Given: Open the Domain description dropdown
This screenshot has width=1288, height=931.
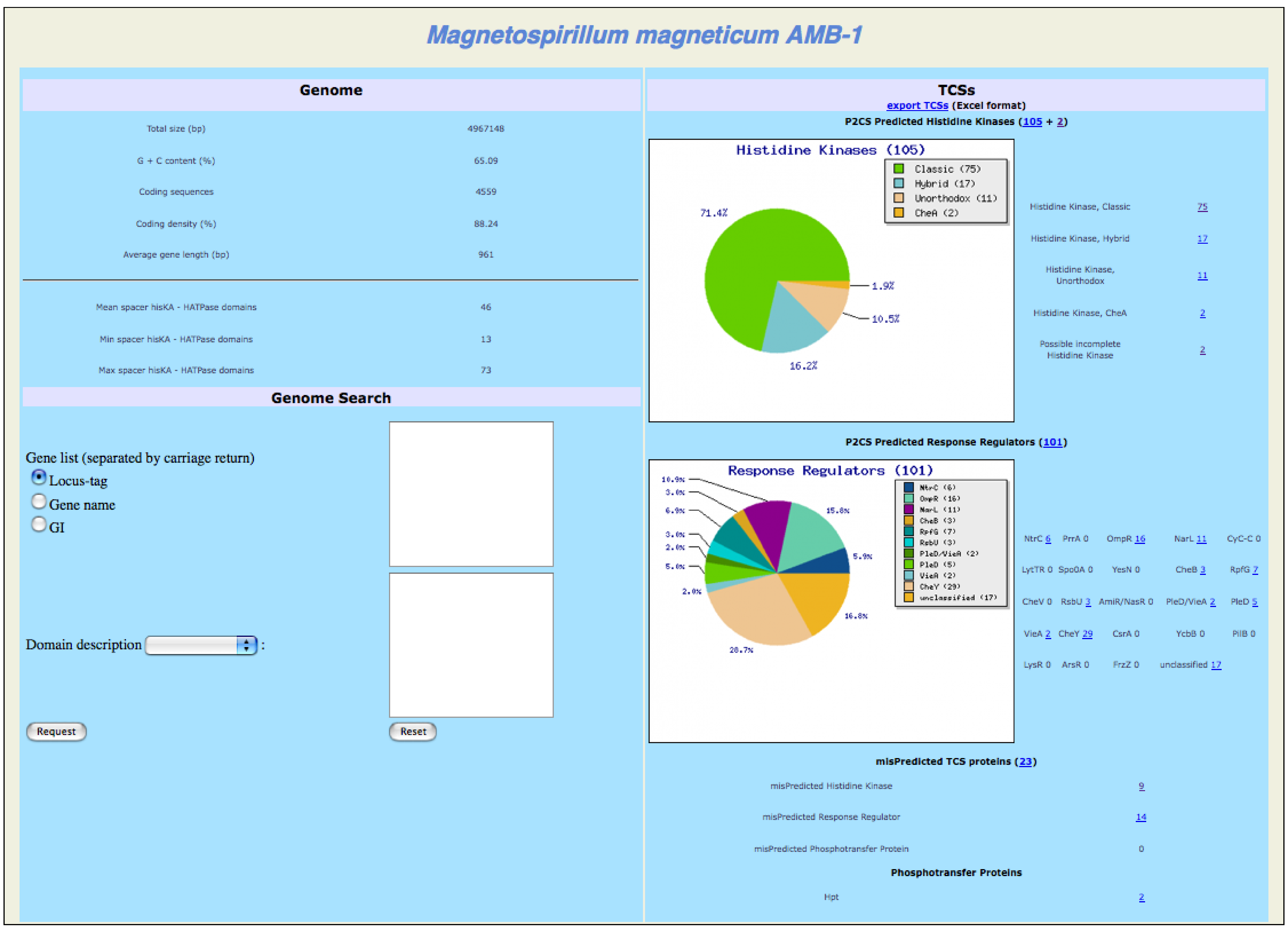Looking at the screenshot, I should [201, 645].
